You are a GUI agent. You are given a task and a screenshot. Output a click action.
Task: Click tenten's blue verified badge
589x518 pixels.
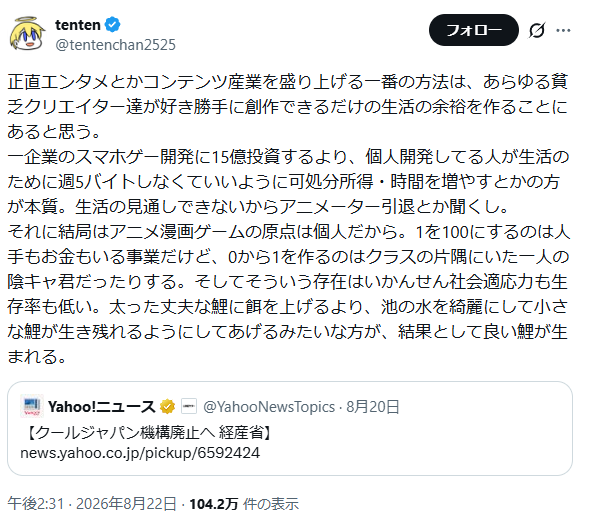click(x=112, y=25)
